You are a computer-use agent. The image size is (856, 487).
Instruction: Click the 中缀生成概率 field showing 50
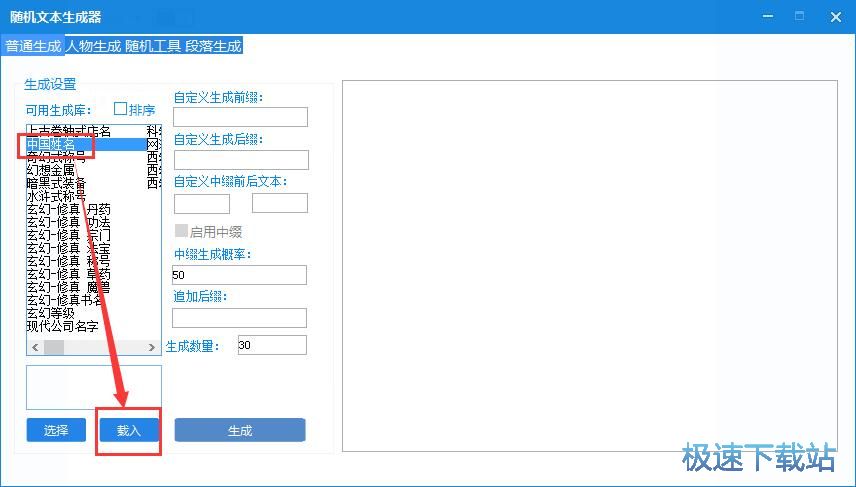tap(239, 275)
